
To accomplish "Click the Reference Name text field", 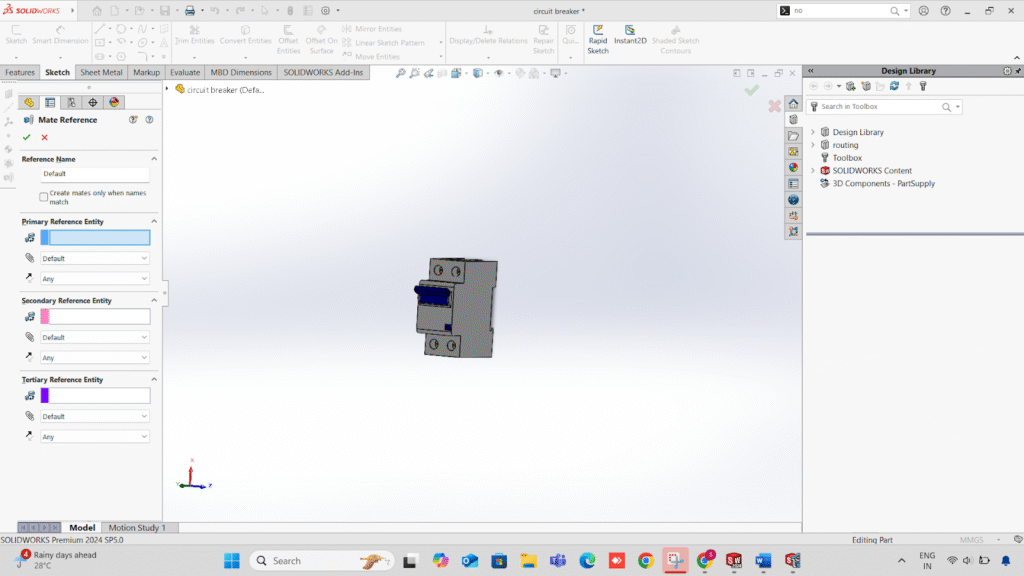I will tap(95, 174).
